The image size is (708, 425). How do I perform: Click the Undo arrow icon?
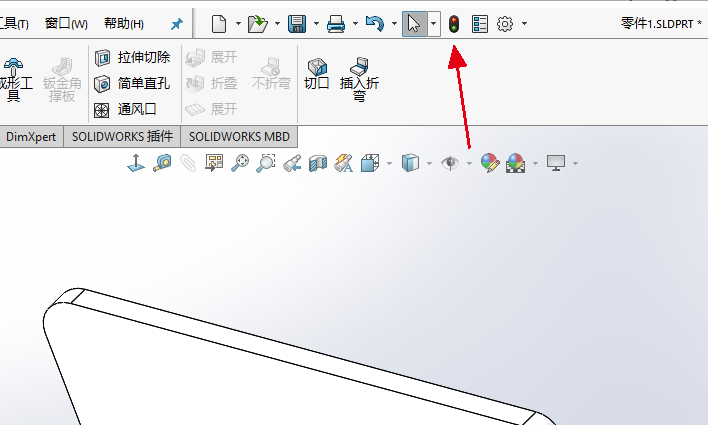click(x=375, y=23)
